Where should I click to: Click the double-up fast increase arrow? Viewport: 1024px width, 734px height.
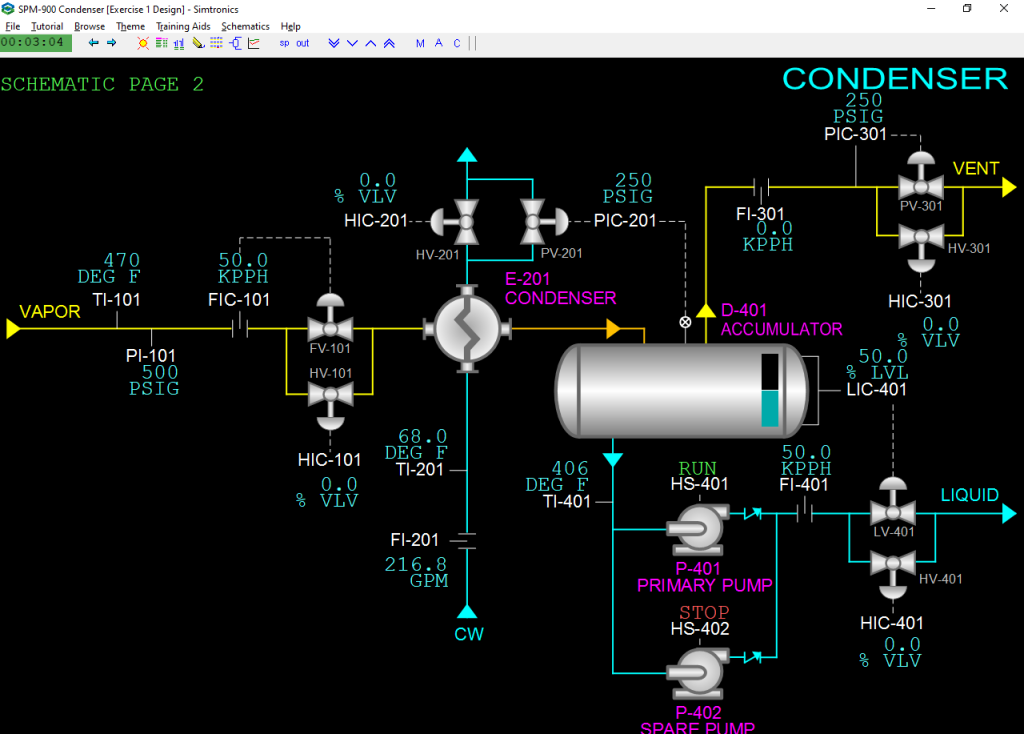pos(389,43)
